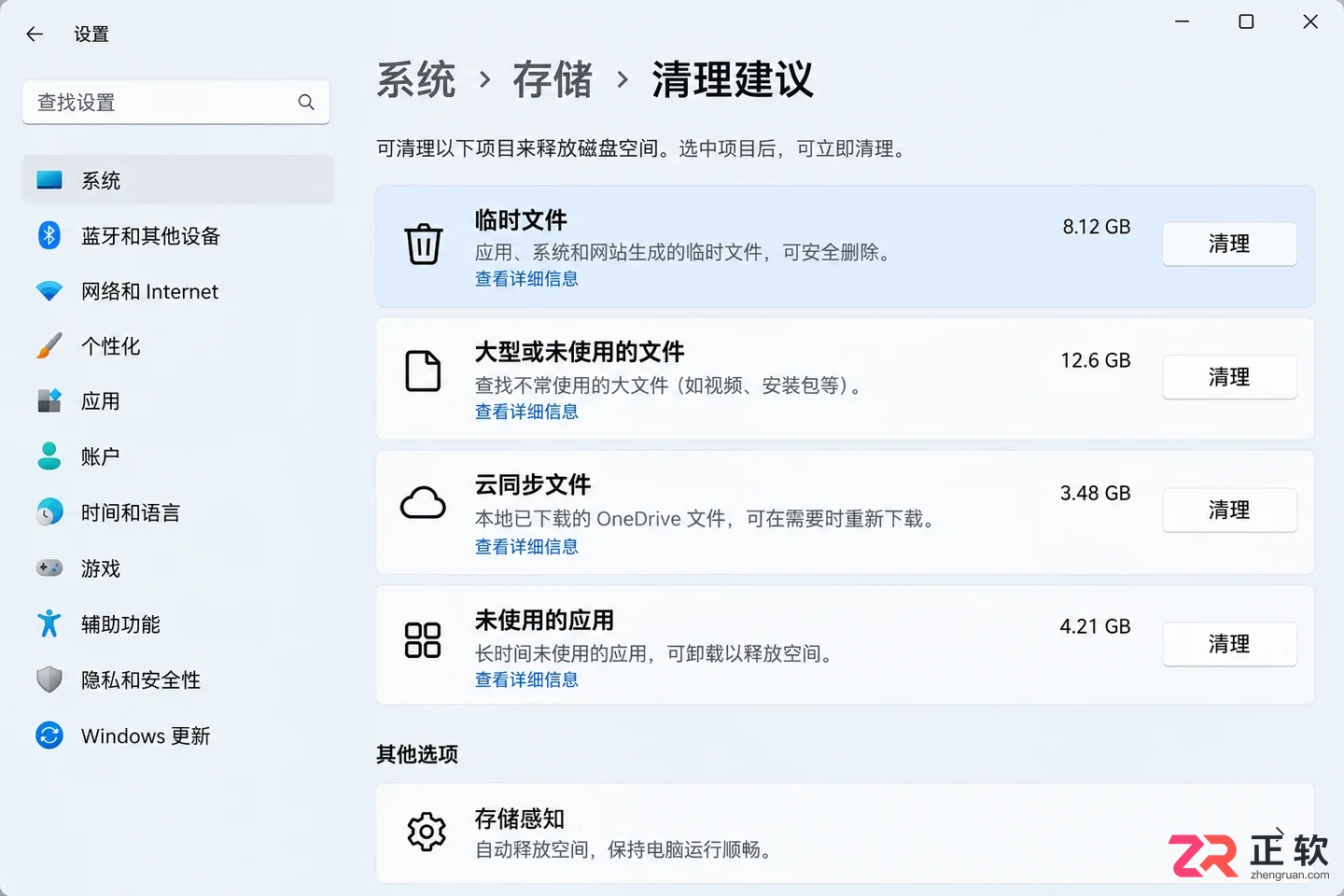The height and width of the screenshot is (896, 1344).
Task: Click the 其他选项 section heading
Action: [x=417, y=754]
